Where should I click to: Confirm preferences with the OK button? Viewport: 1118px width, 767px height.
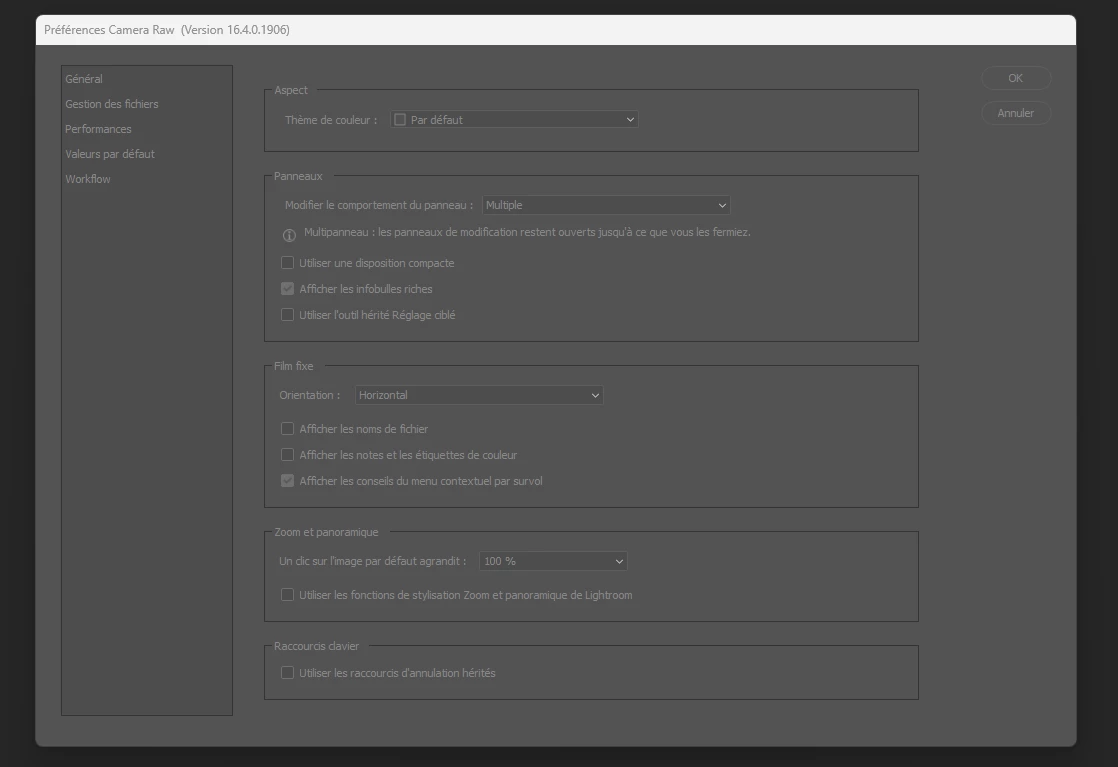tap(1015, 78)
